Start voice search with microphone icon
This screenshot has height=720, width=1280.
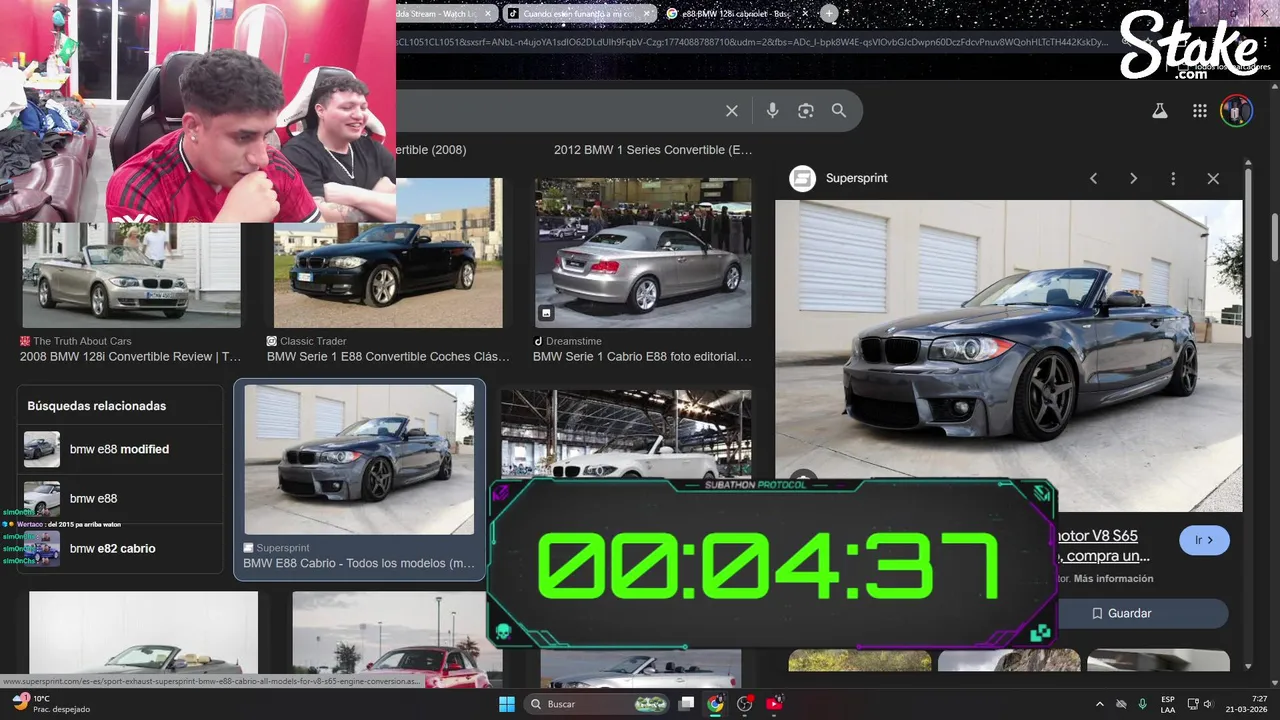coord(772,111)
